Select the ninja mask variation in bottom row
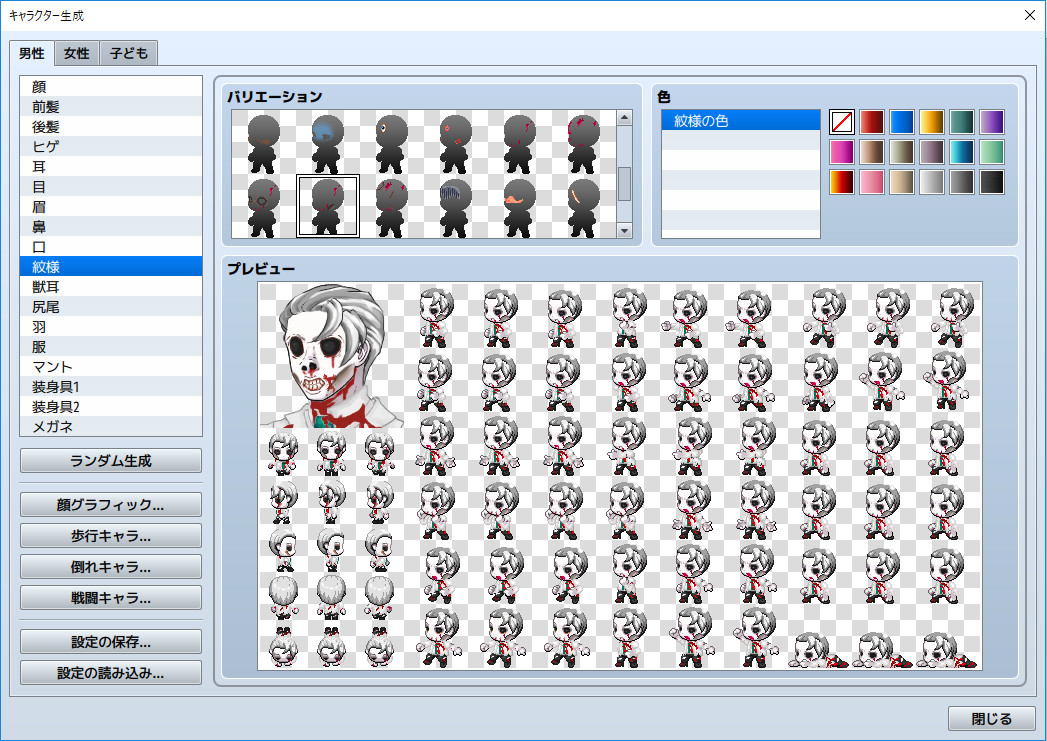The height and width of the screenshot is (741, 1047). (520, 205)
